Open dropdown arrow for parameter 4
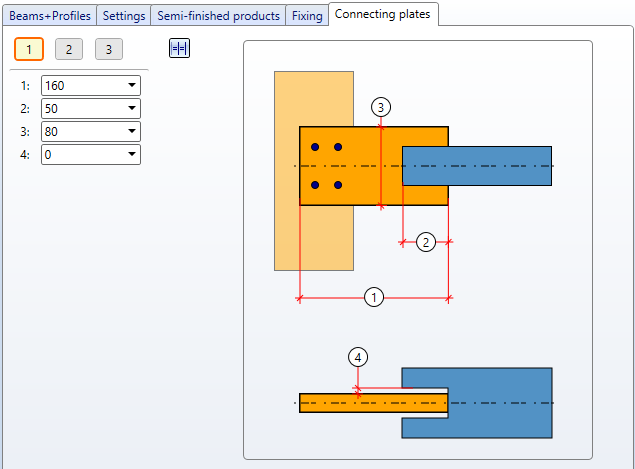 (x=132, y=154)
